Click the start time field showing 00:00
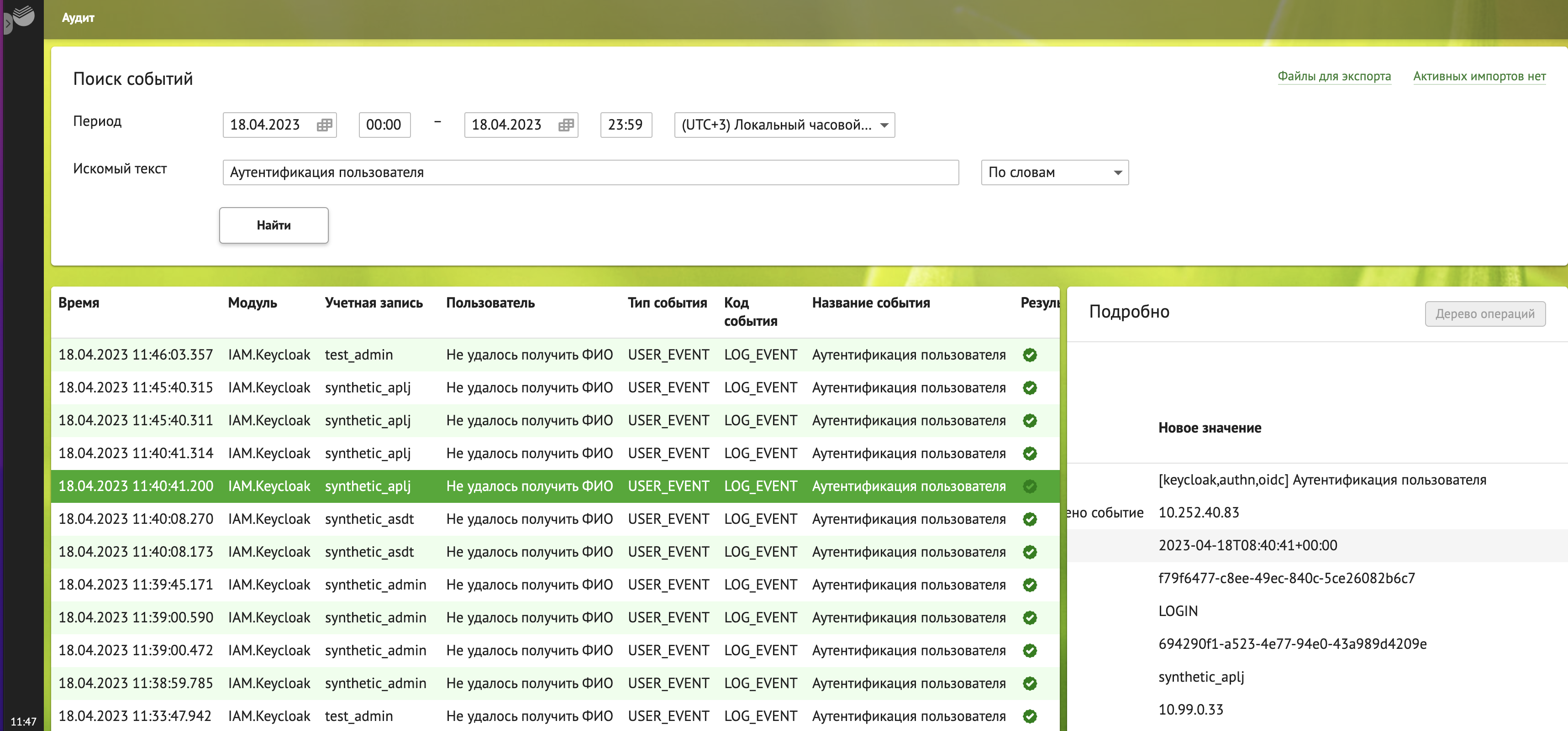1568x731 pixels. pyautogui.click(x=384, y=125)
